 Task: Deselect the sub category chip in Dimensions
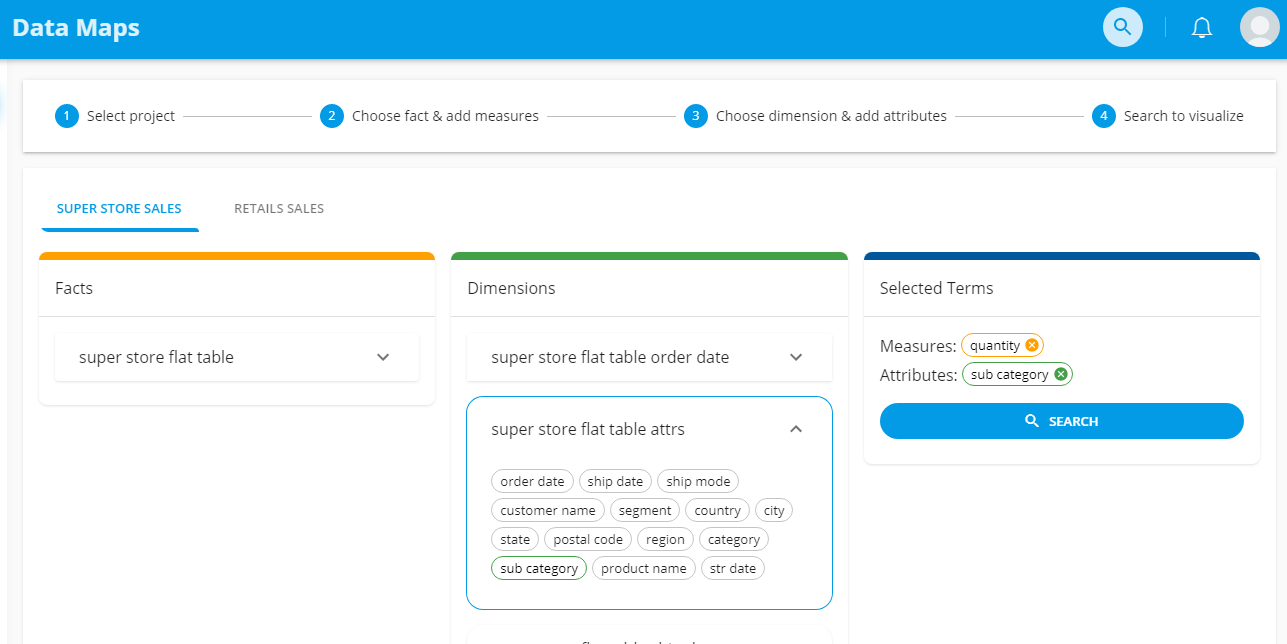tap(539, 568)
